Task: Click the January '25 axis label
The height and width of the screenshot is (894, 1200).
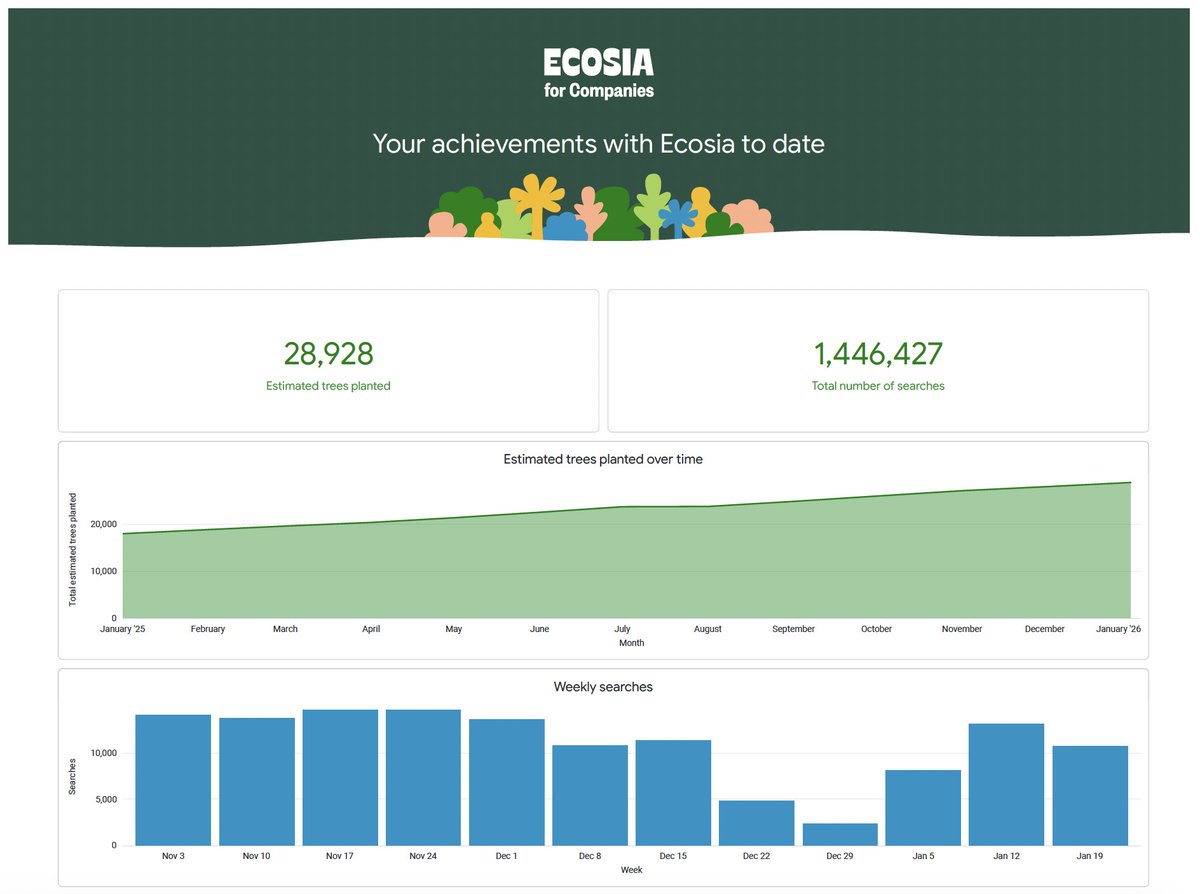Action: pos(123,629)
